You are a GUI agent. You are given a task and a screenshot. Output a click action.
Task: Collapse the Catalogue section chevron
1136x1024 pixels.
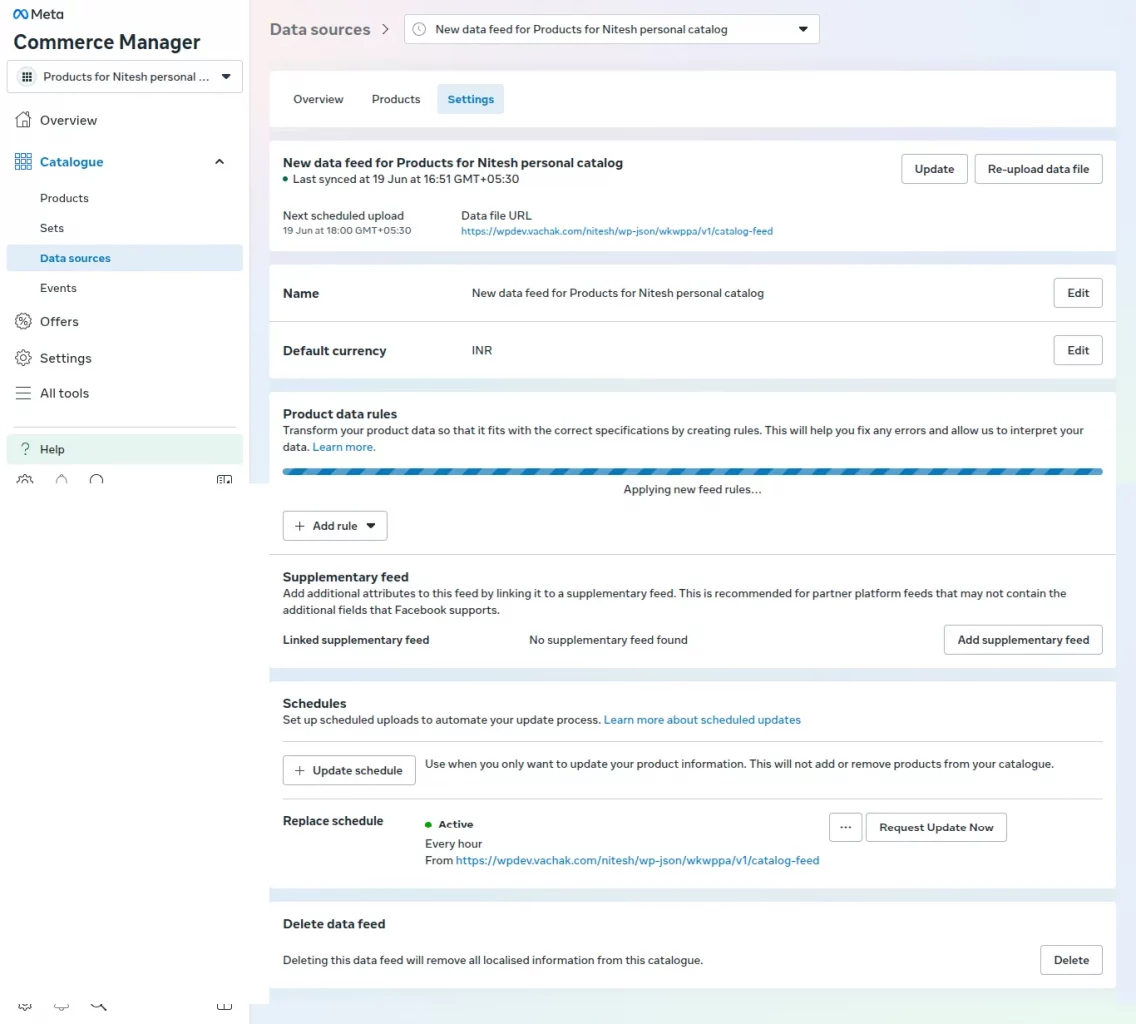click(x=220, y=162)
